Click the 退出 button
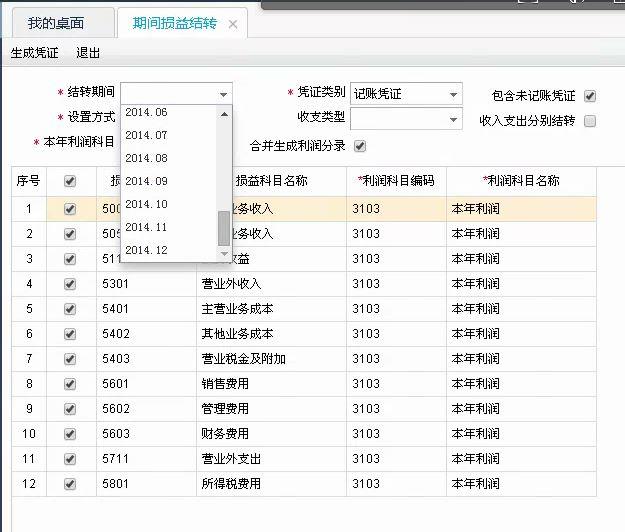 (88, 53)
